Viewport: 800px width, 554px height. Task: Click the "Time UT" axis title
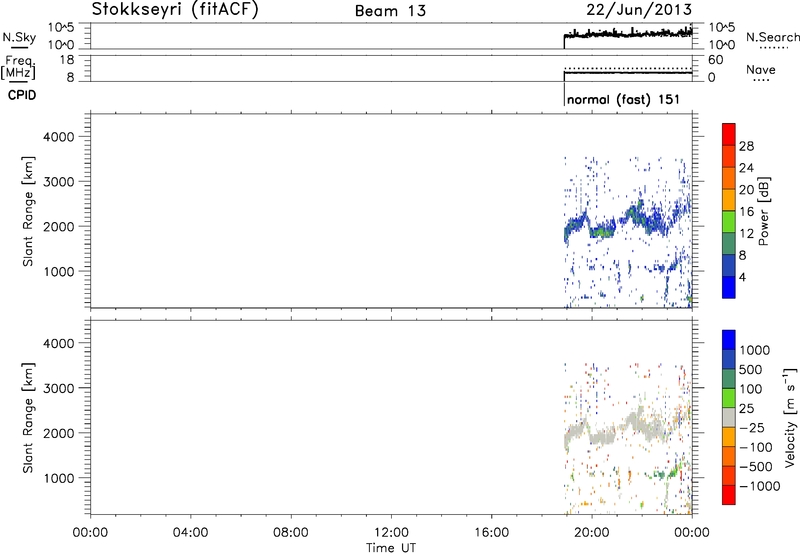(x=391, y=548)
